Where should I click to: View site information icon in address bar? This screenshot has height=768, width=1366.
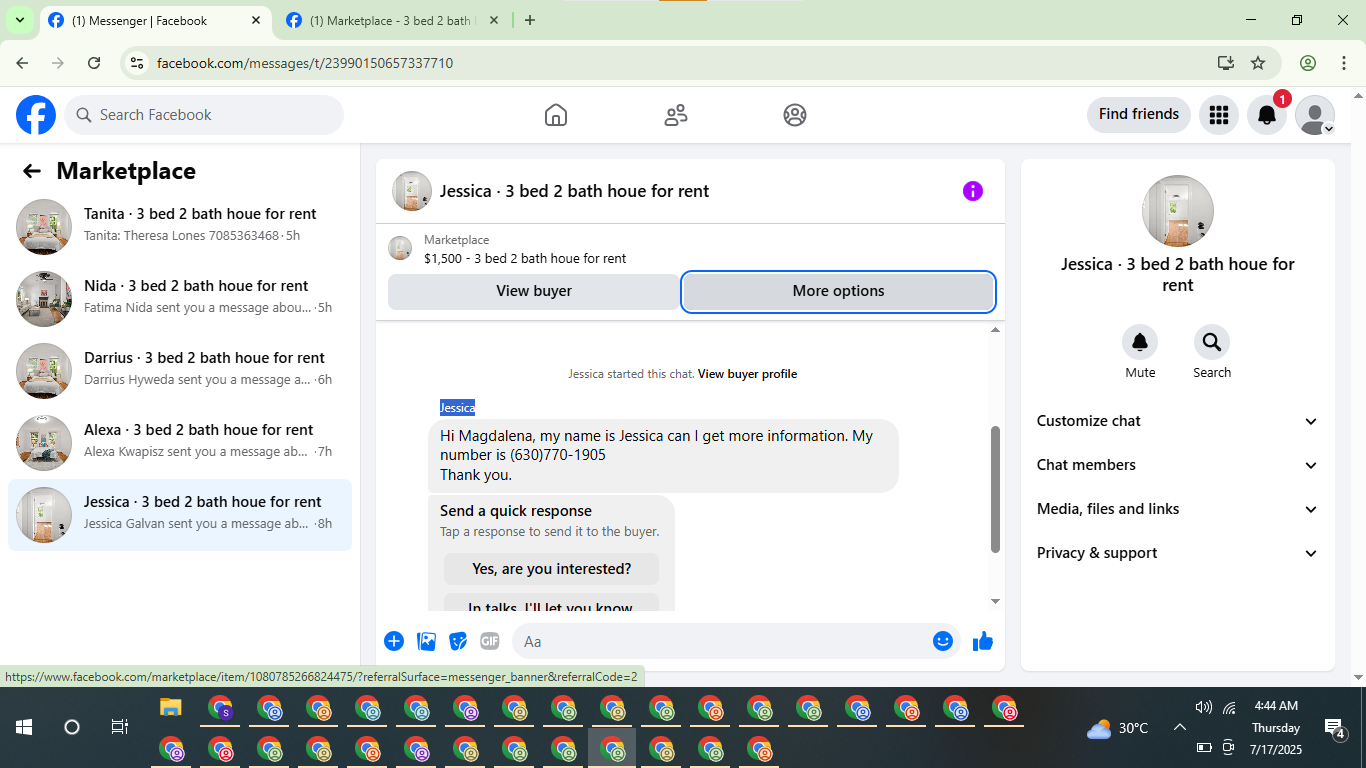tap(138, 63)
